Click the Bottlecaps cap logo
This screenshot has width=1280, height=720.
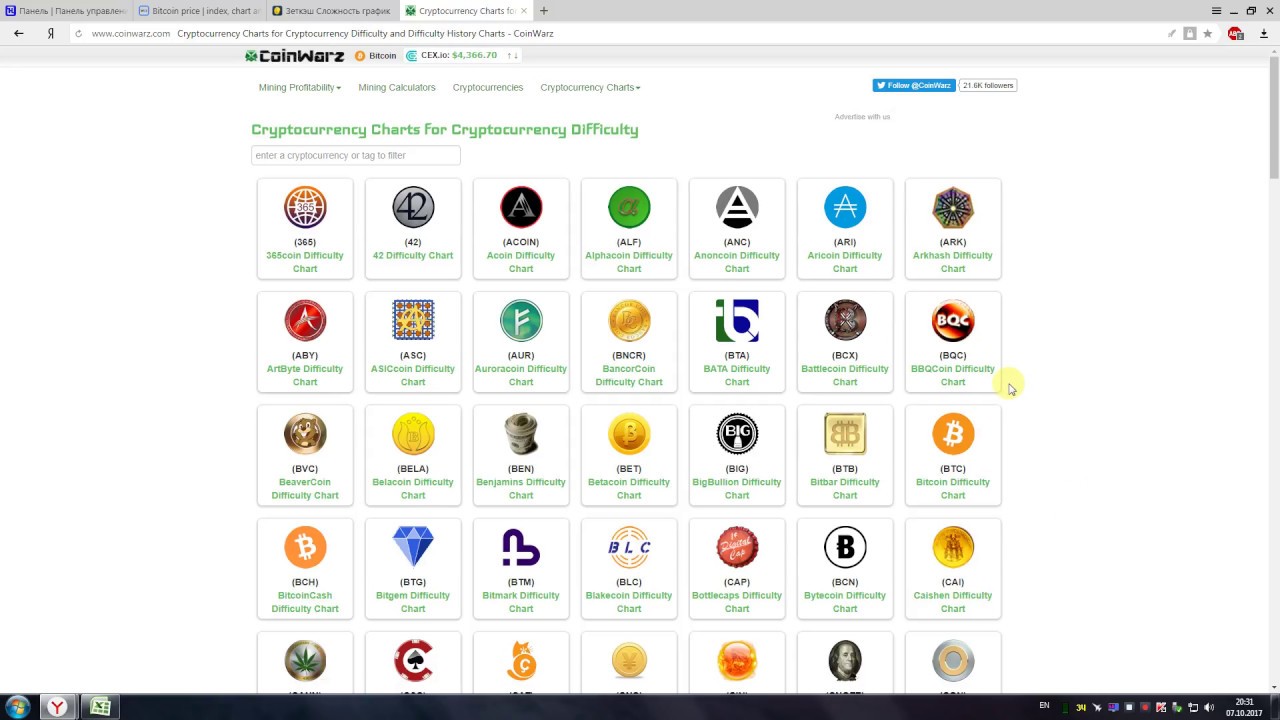(737, 547)
